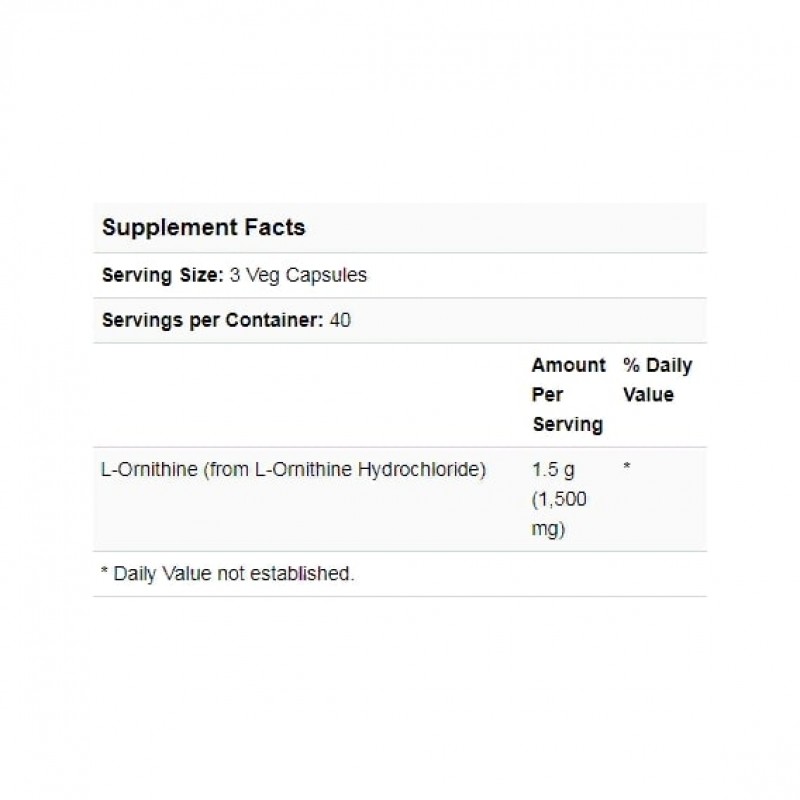Click the word "Amount" in column header
Image resolution: width=800 pixels, height=800 pixels.
pos(568,365)
